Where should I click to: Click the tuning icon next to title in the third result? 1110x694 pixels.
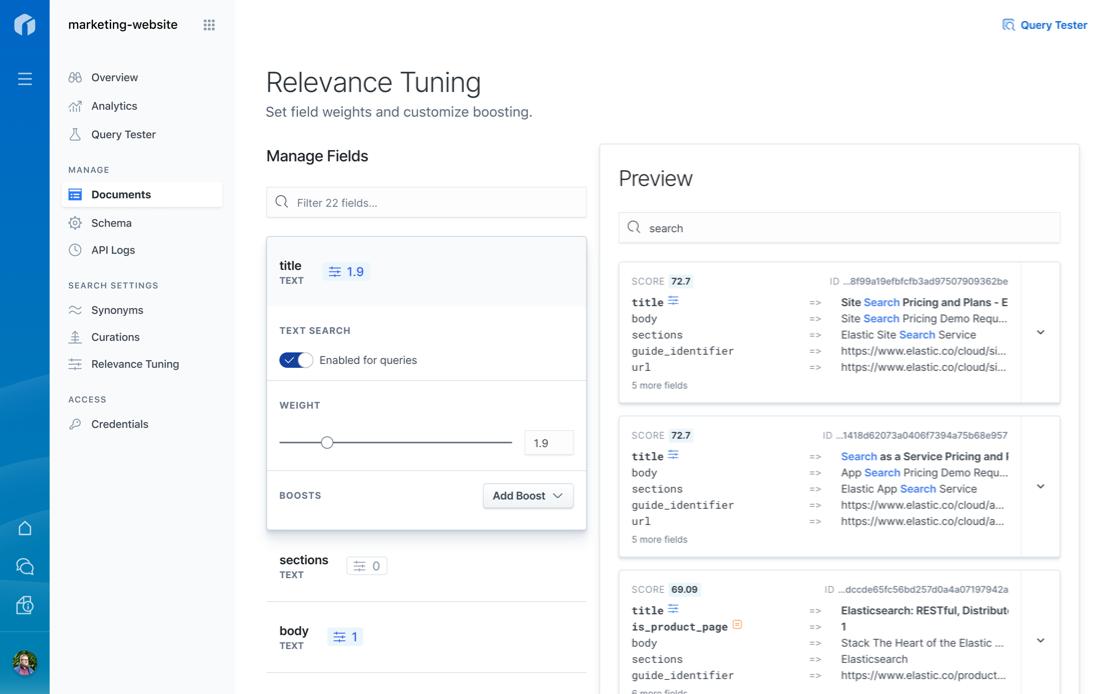(x=673, y=609)
